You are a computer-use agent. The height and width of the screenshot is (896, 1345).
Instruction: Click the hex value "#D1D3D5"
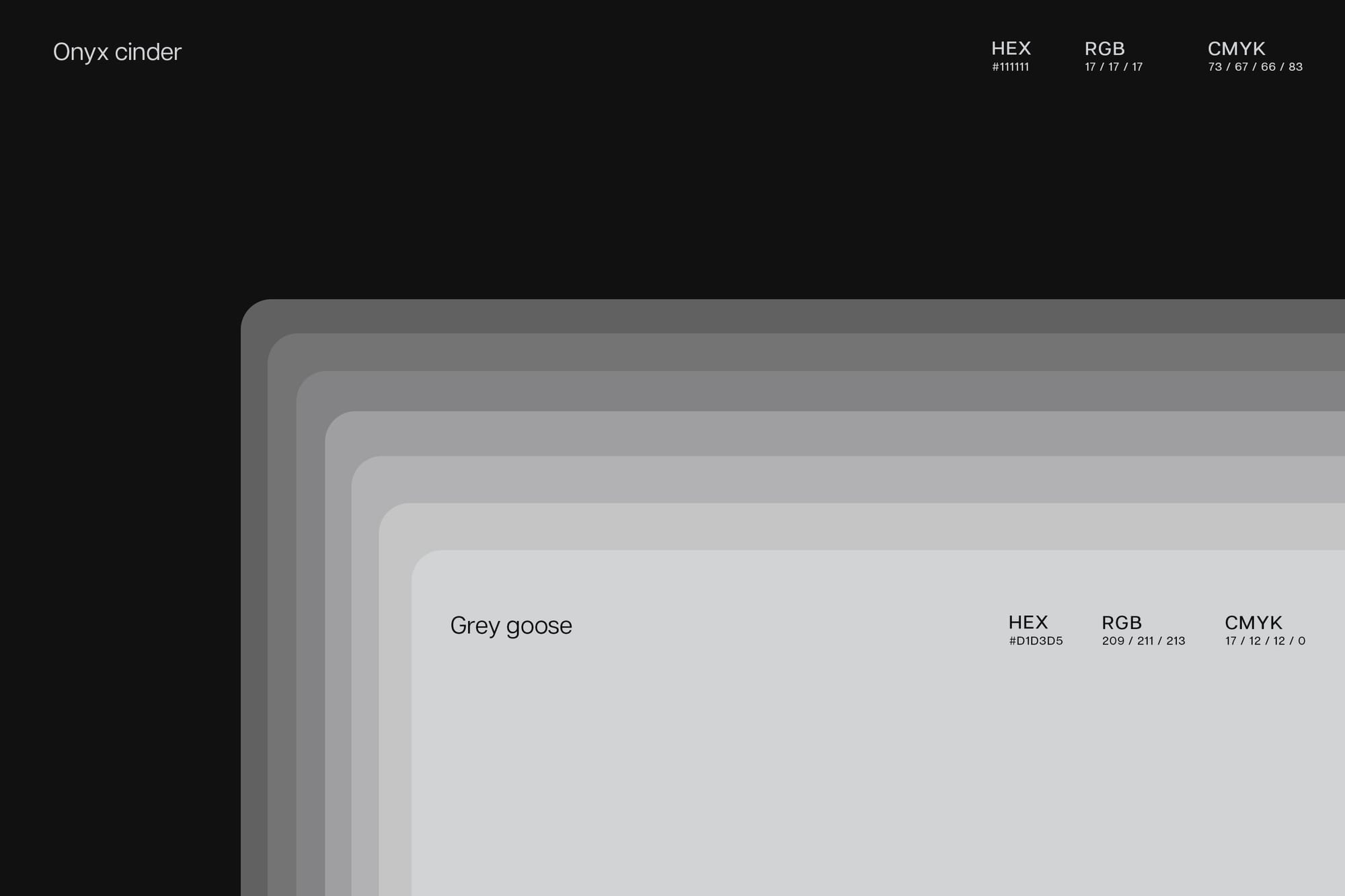(1036, 641)
